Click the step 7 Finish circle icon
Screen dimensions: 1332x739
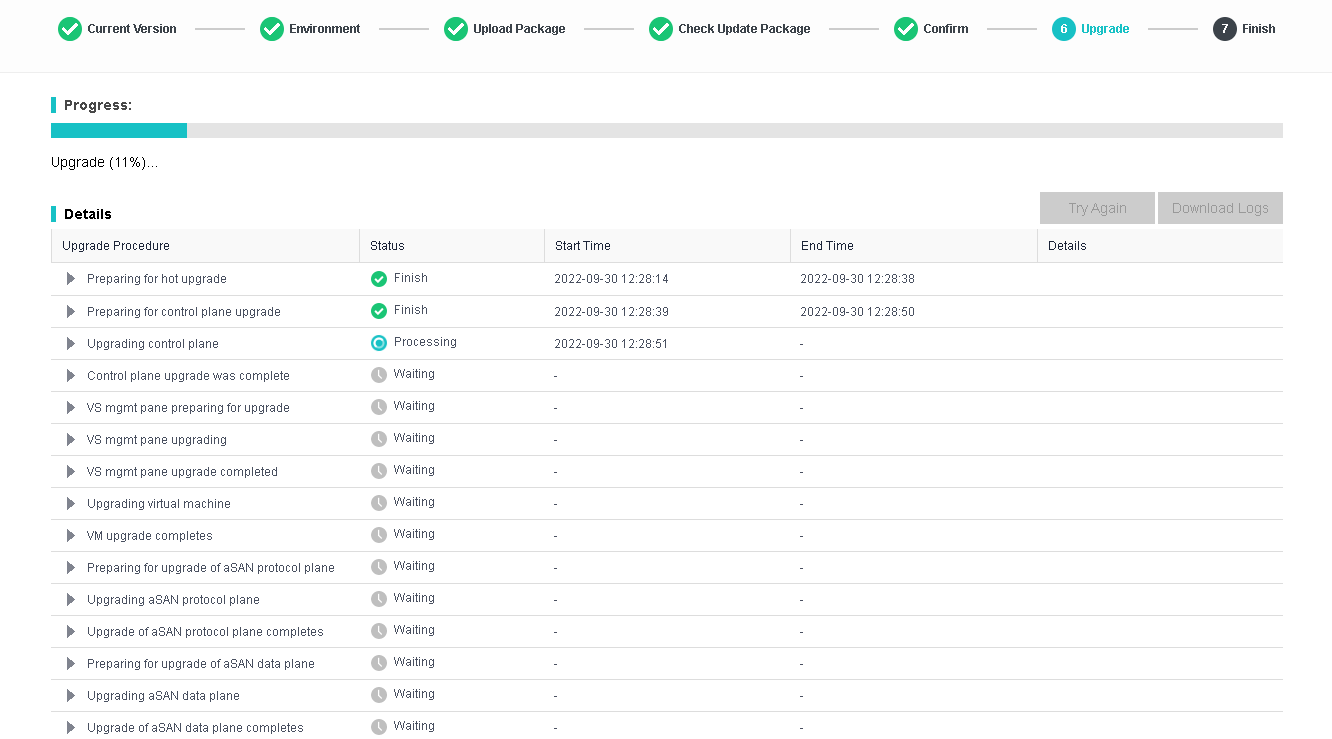(x=1225, y=29)
